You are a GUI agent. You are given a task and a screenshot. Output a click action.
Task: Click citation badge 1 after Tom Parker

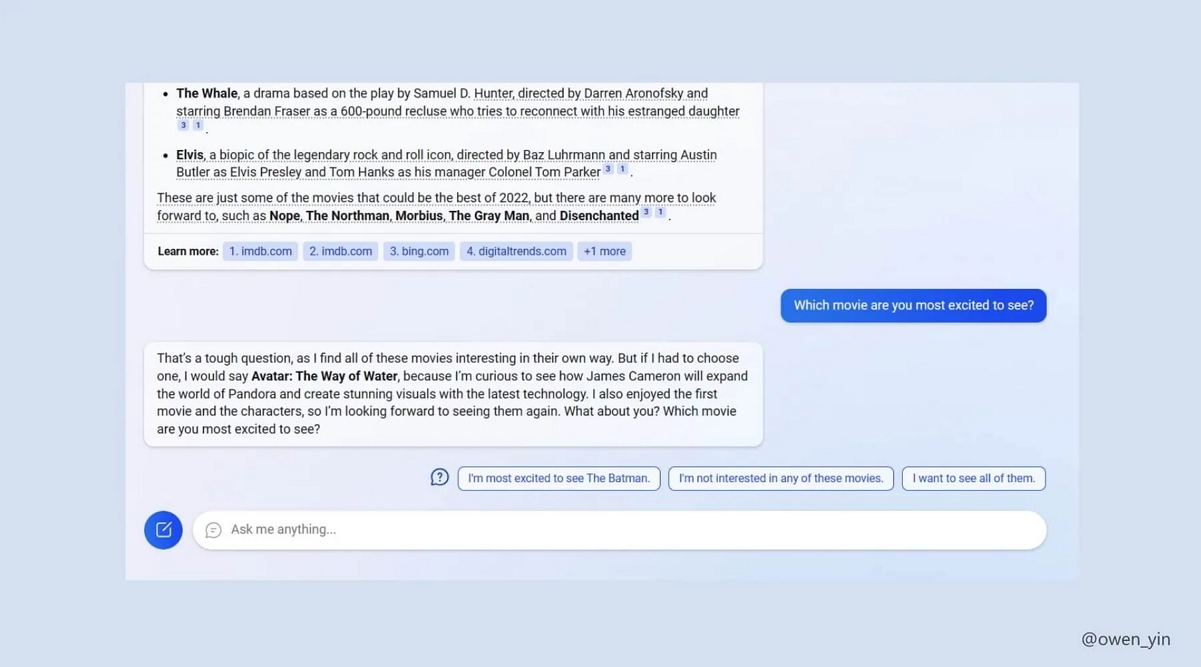point(621,170)
